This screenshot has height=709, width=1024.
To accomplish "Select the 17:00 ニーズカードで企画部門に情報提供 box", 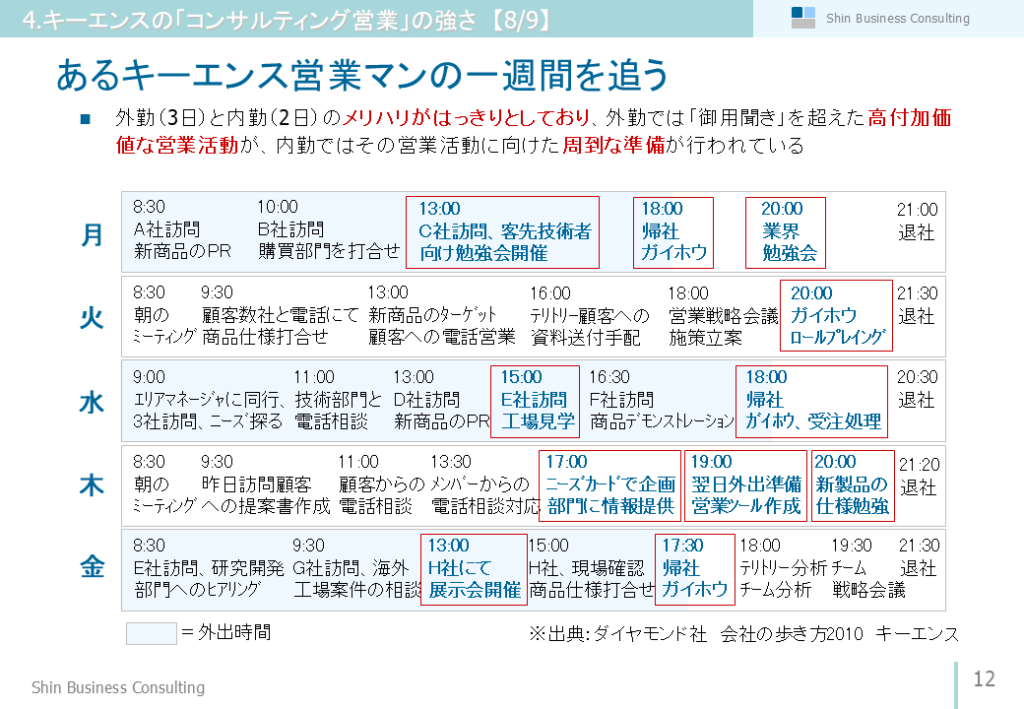I will click(x=609, y=485).
